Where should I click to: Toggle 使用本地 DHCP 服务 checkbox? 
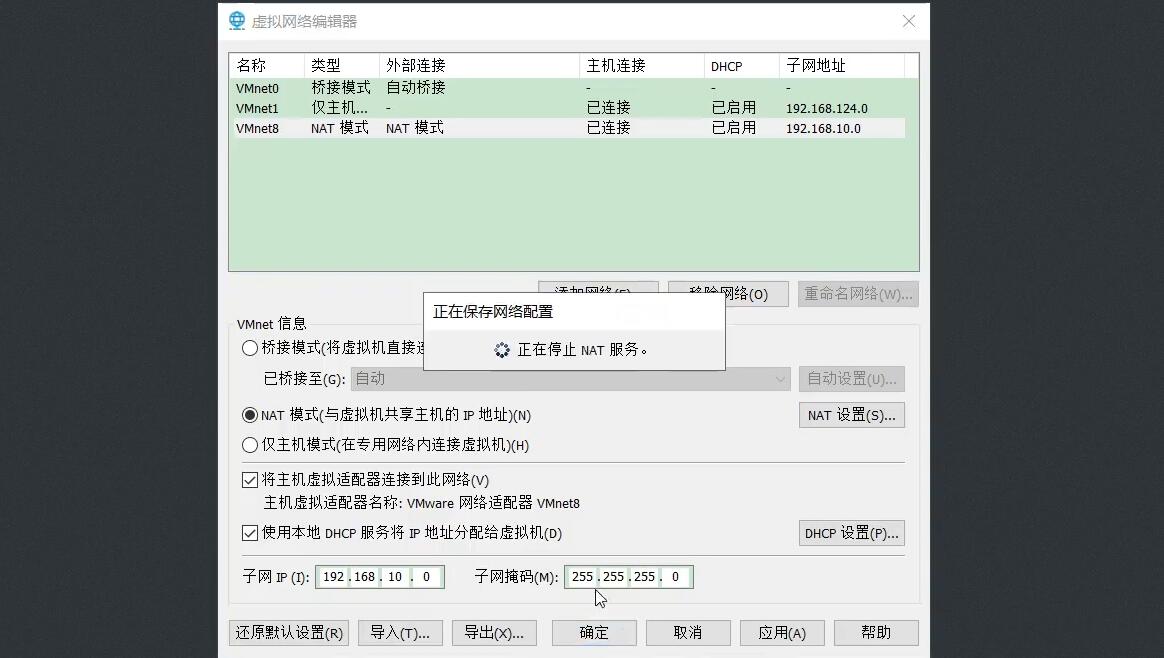point(250,533)
